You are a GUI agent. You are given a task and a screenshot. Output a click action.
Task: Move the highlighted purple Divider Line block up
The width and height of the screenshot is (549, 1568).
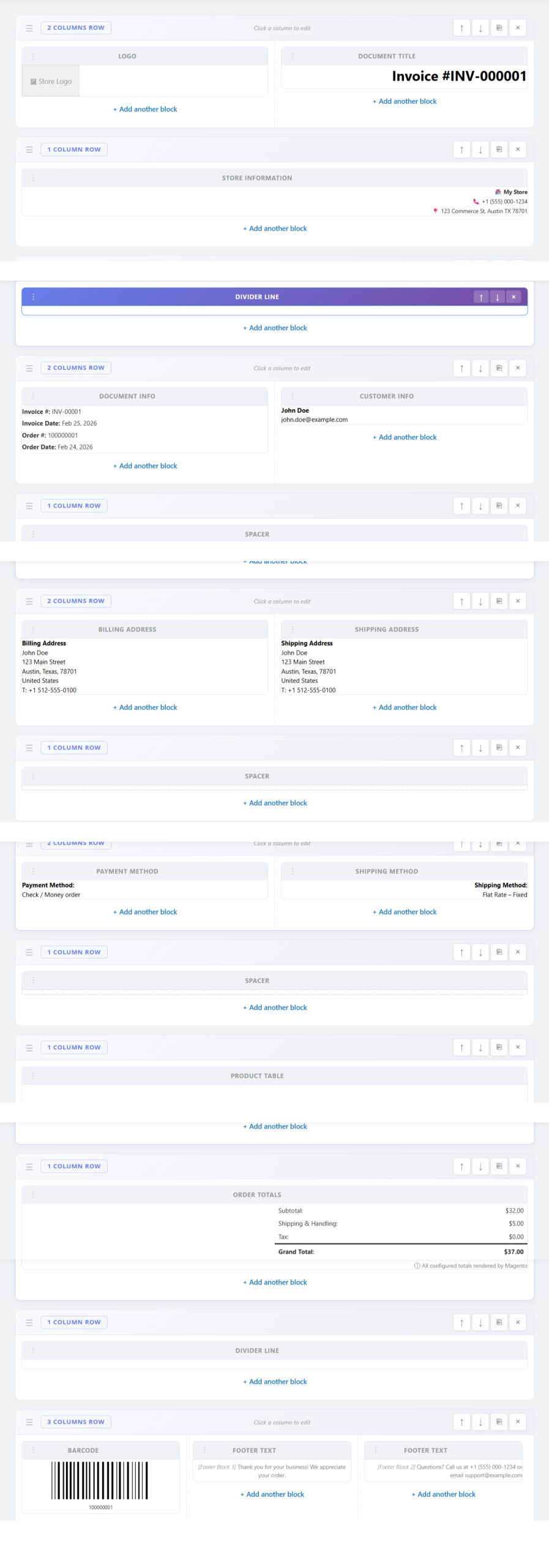click(481, 297)
